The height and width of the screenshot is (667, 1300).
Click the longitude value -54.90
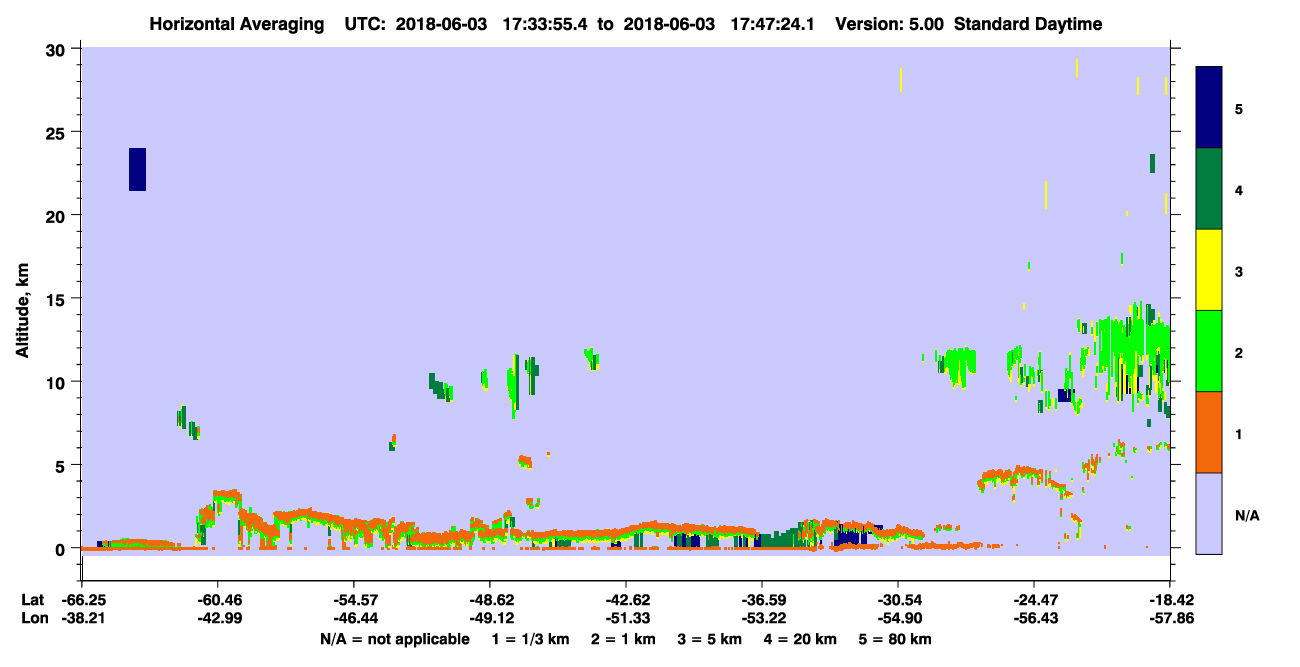click(x=898, y=619)
